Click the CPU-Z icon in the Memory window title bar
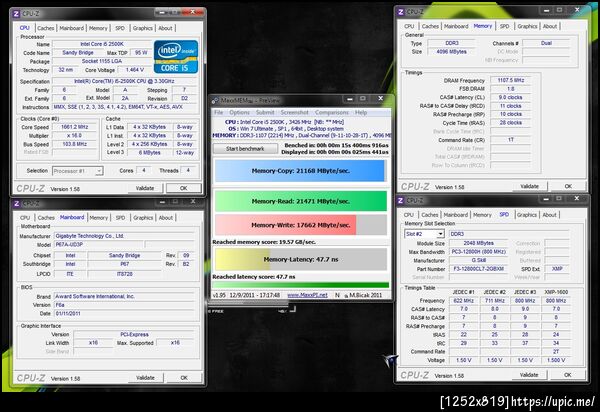600x412 pixels. pyautogui.click(x=401, y=12)
